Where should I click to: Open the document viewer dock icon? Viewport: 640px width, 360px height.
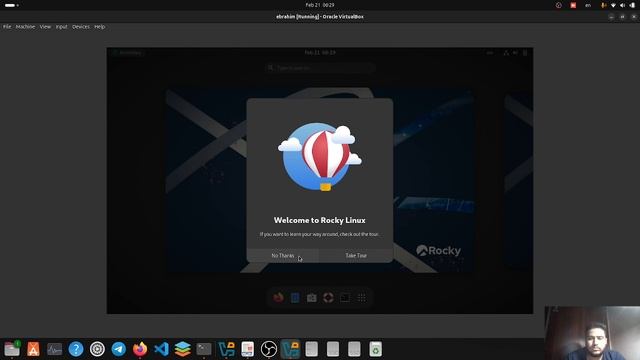[x=247, y=349]
